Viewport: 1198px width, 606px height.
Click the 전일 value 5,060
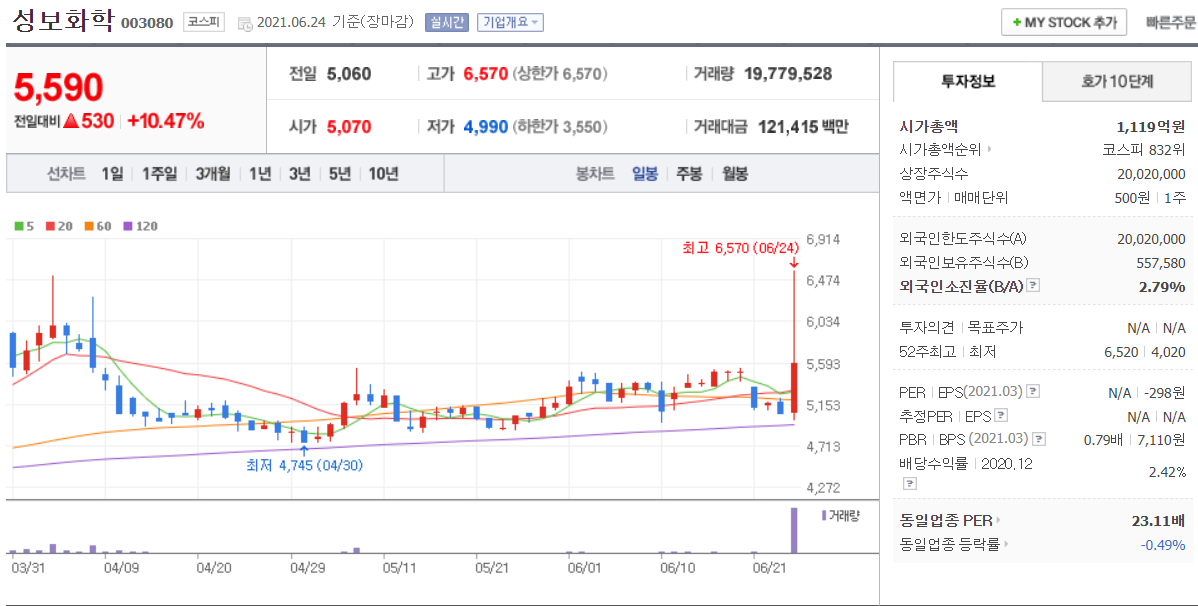348,74
